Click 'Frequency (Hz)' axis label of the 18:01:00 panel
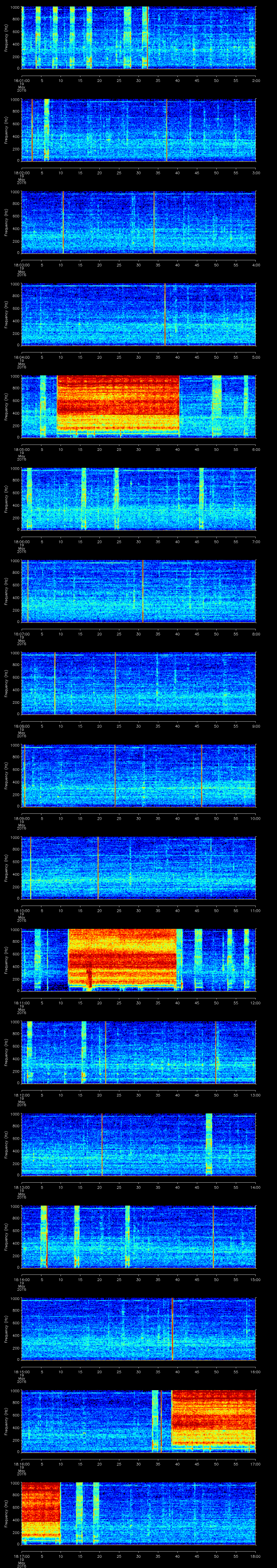This screenshot has width=277, height=1568. click(x=6, y=38)
